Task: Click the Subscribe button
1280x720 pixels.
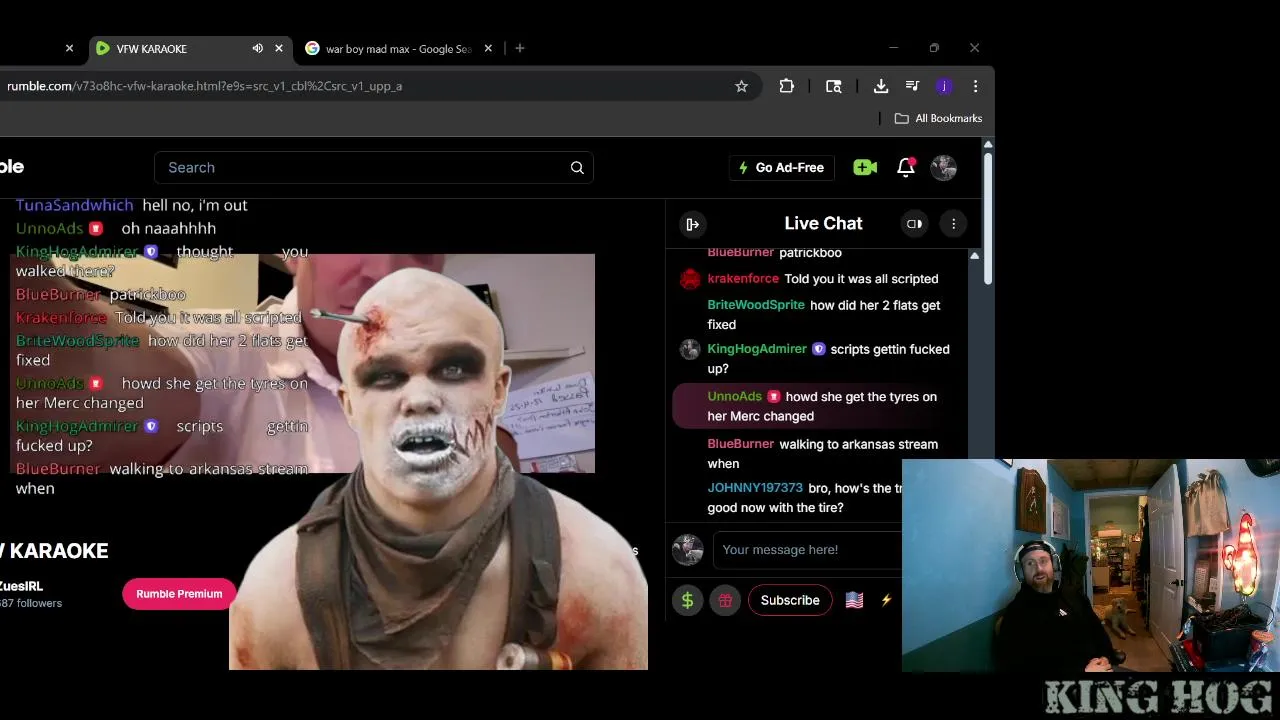Action: tap(790, 600)
